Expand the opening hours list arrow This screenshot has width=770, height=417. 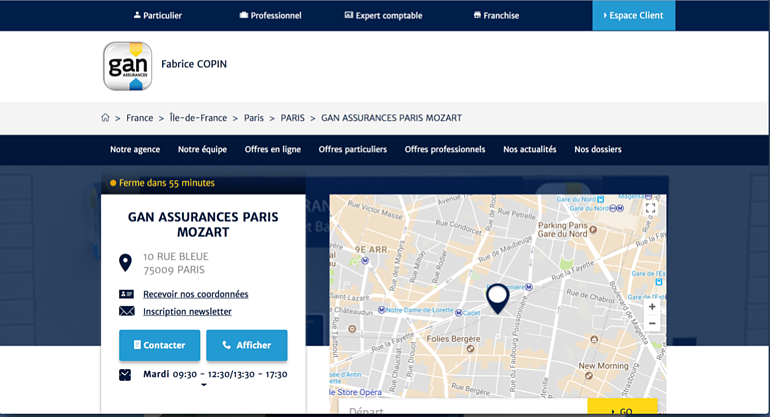coord(204,385)
